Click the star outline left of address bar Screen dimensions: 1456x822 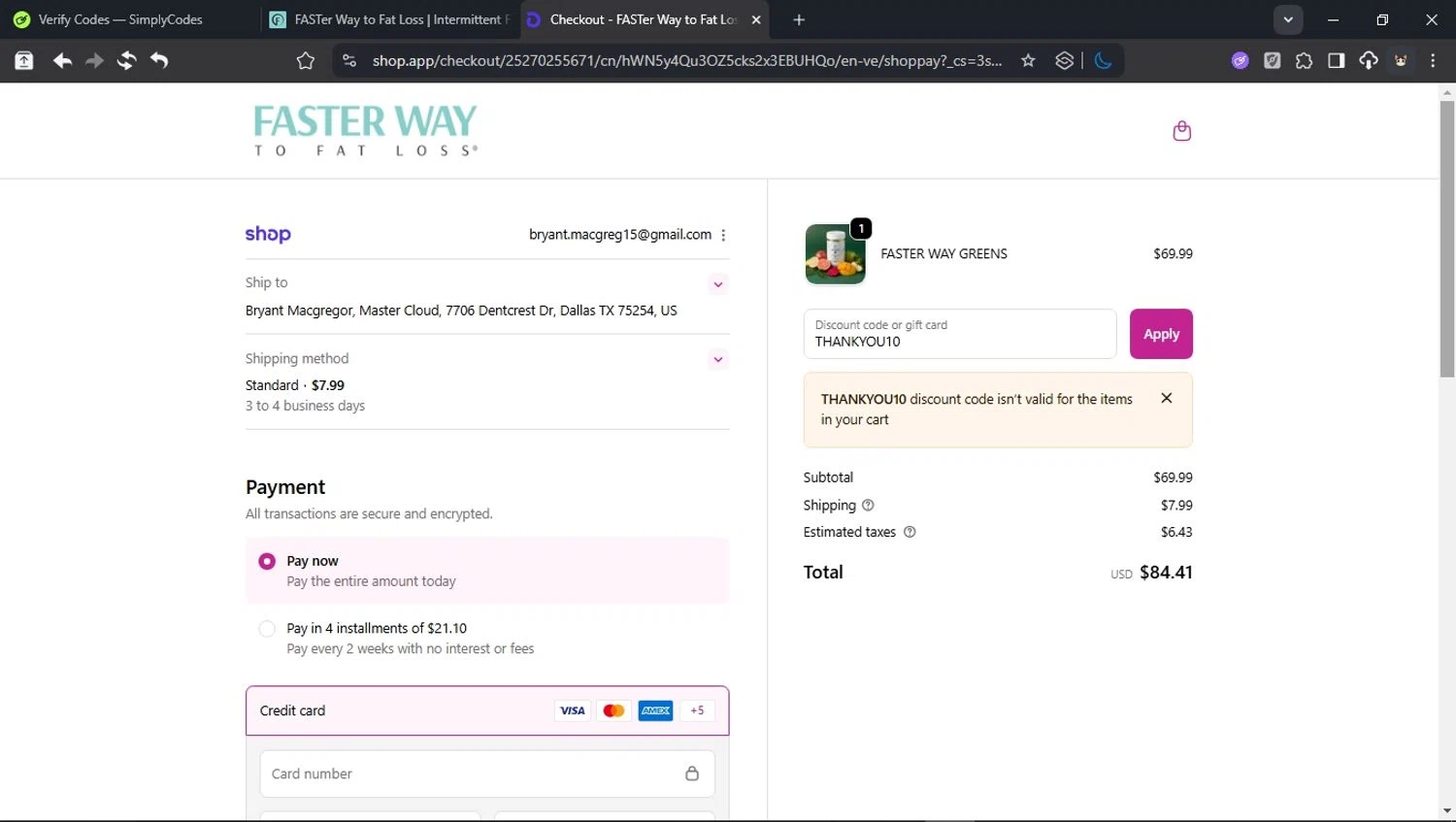[x=306, y=61]
